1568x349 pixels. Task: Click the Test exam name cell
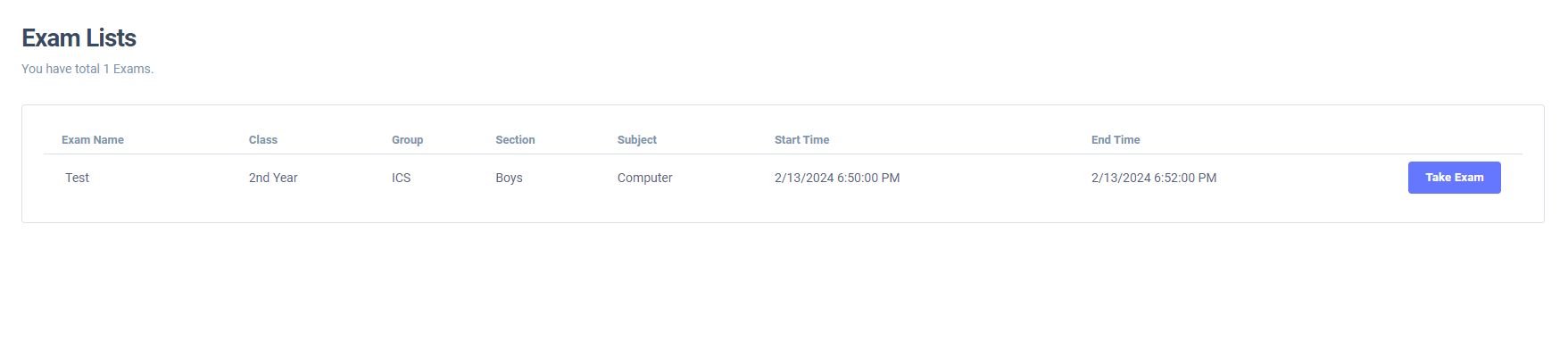[77, 178]
